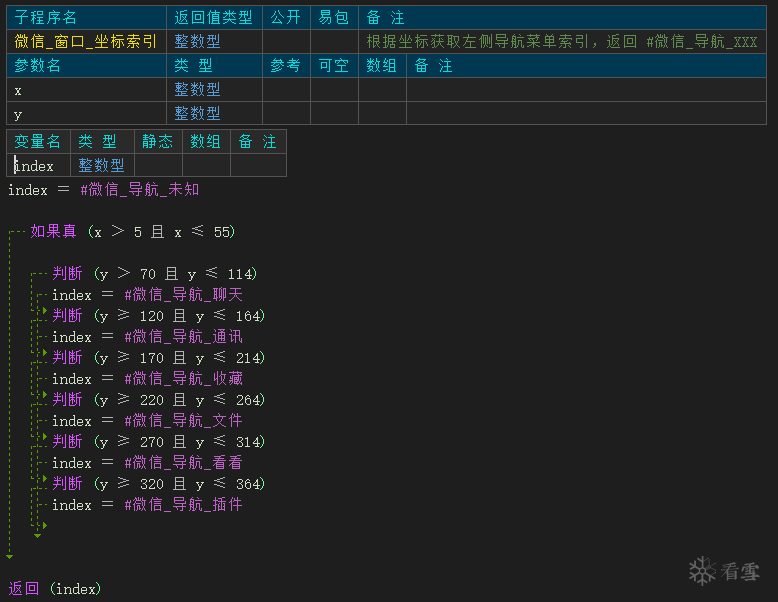Select parameter name x cell
778x602 pixels.
[86, 89]
